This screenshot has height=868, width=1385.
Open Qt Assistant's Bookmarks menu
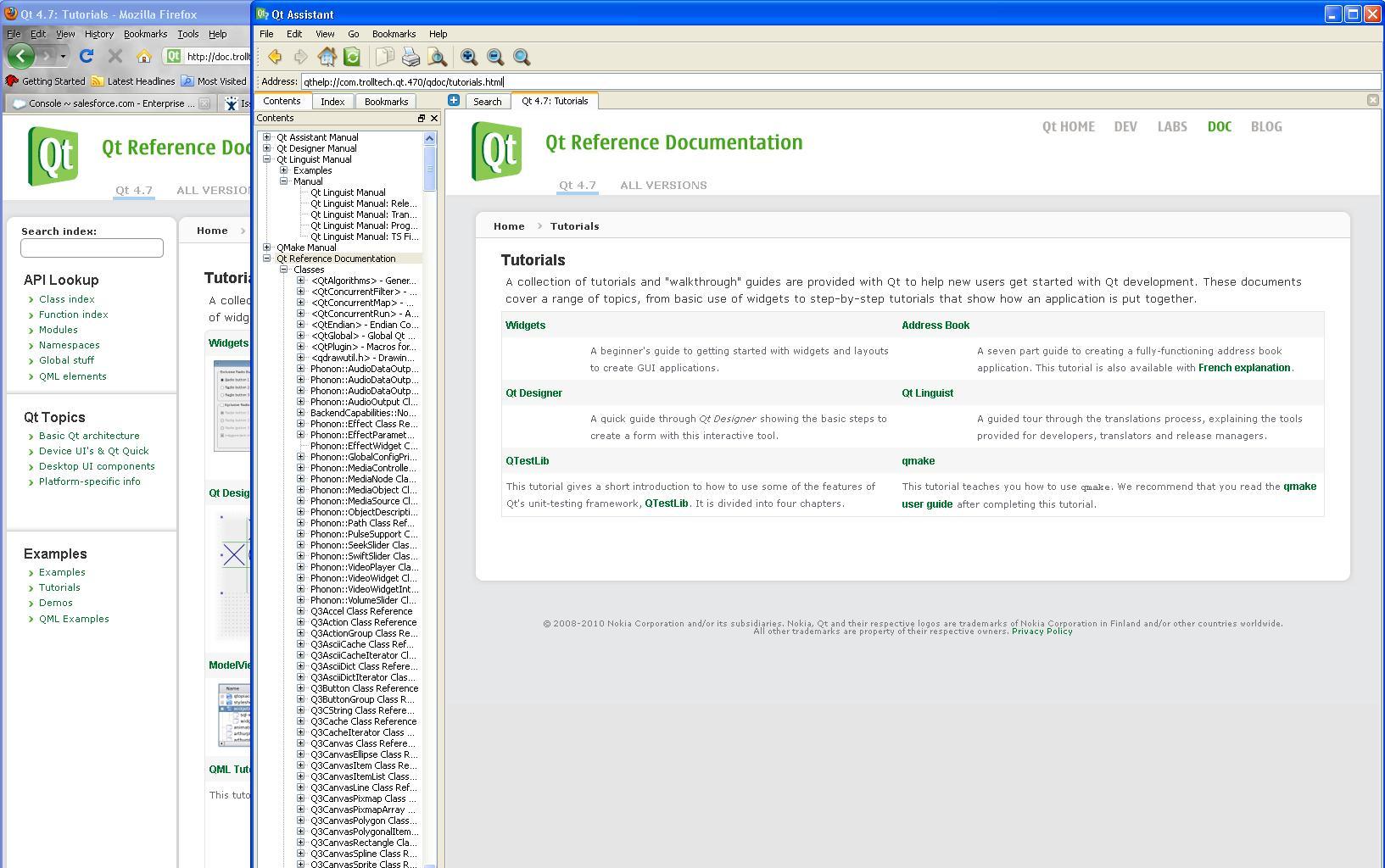click(x=394, y=34)
